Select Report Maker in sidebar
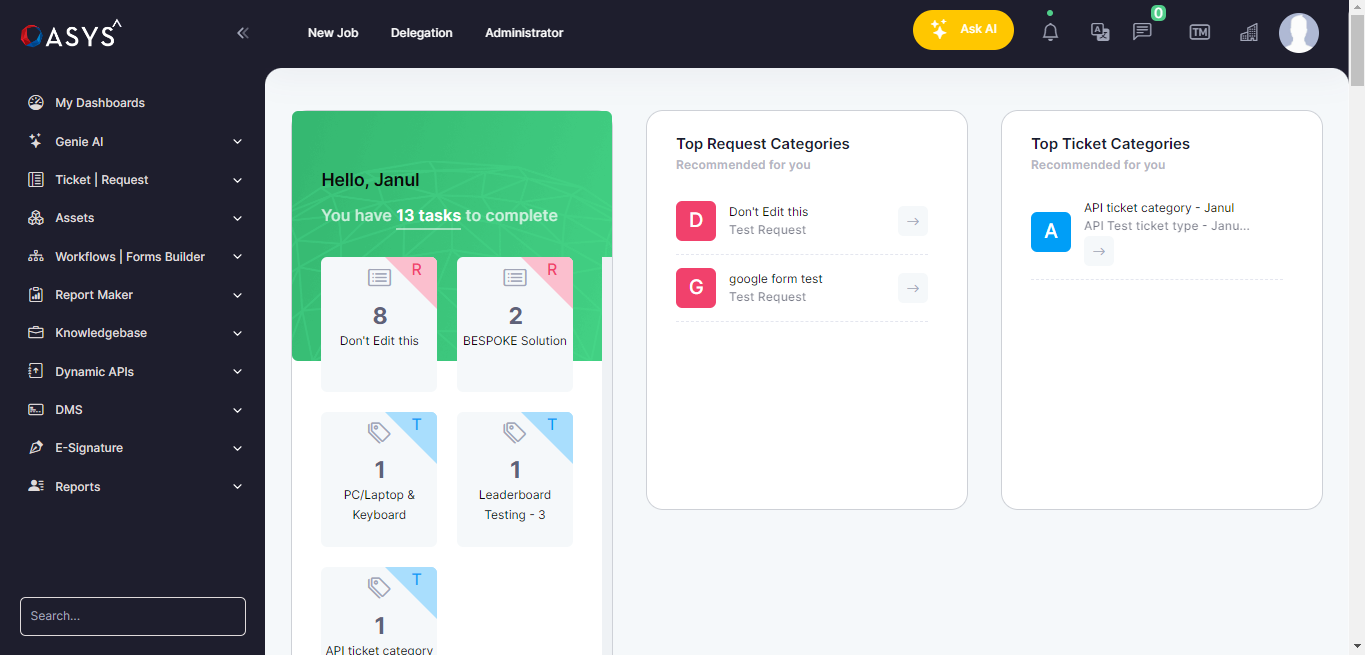1365x655 pixels. tap(94, 295)
